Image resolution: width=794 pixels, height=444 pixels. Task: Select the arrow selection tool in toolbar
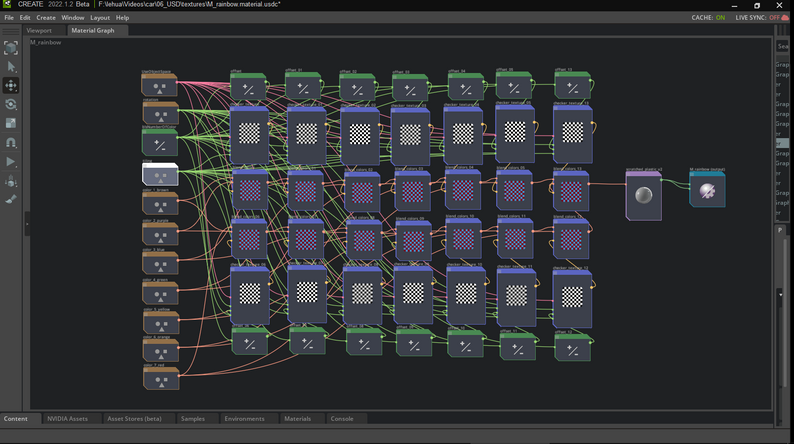point(11,66)
